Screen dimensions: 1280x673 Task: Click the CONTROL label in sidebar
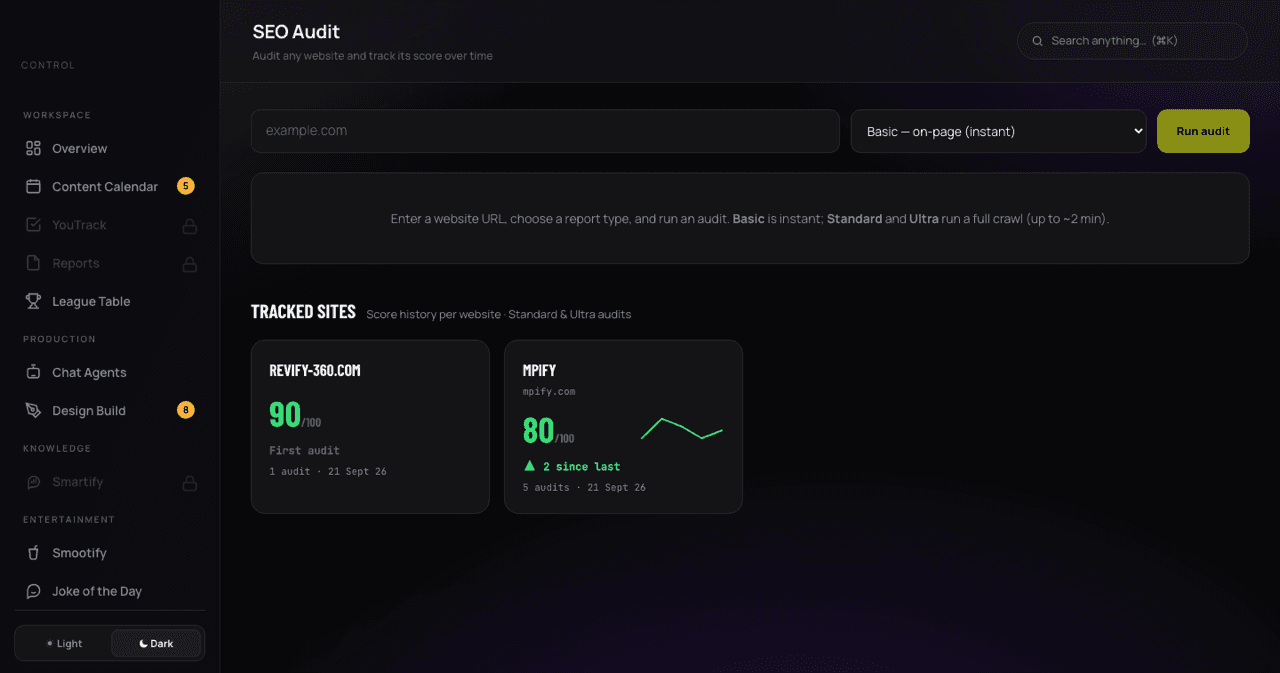click(x=48, y=66)
